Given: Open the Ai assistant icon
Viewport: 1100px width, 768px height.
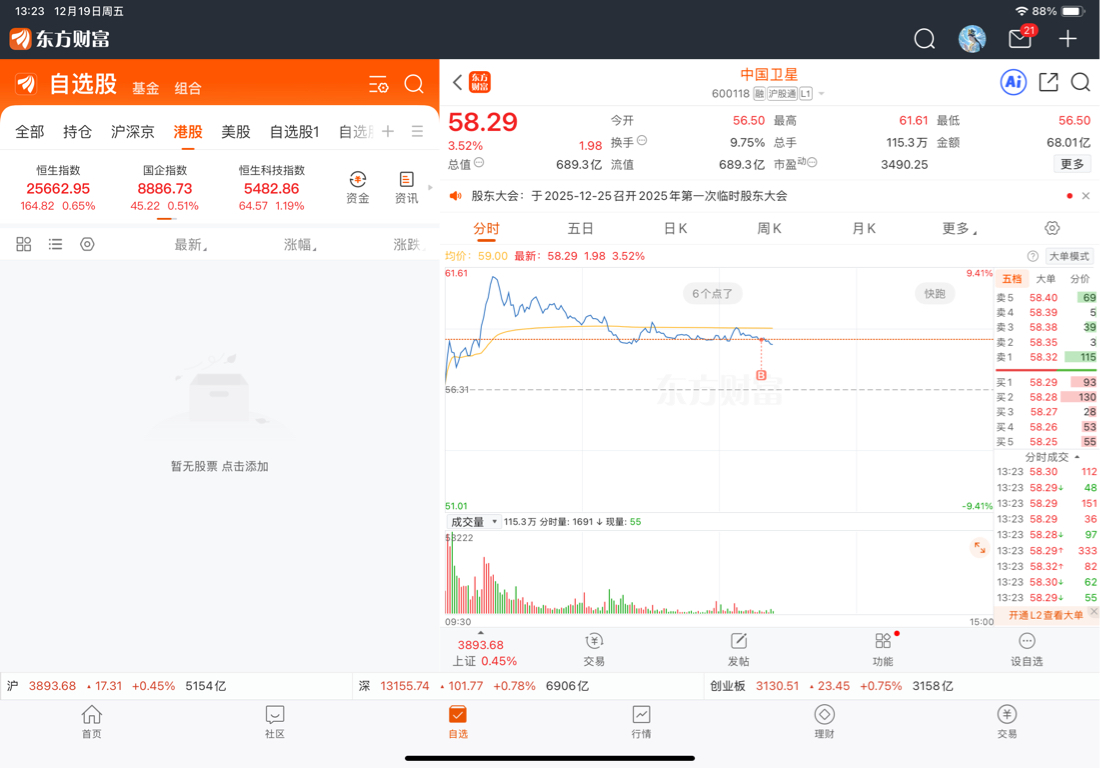Looking at the screenshot, I should pyautogui.click(x=1013, y=82).
